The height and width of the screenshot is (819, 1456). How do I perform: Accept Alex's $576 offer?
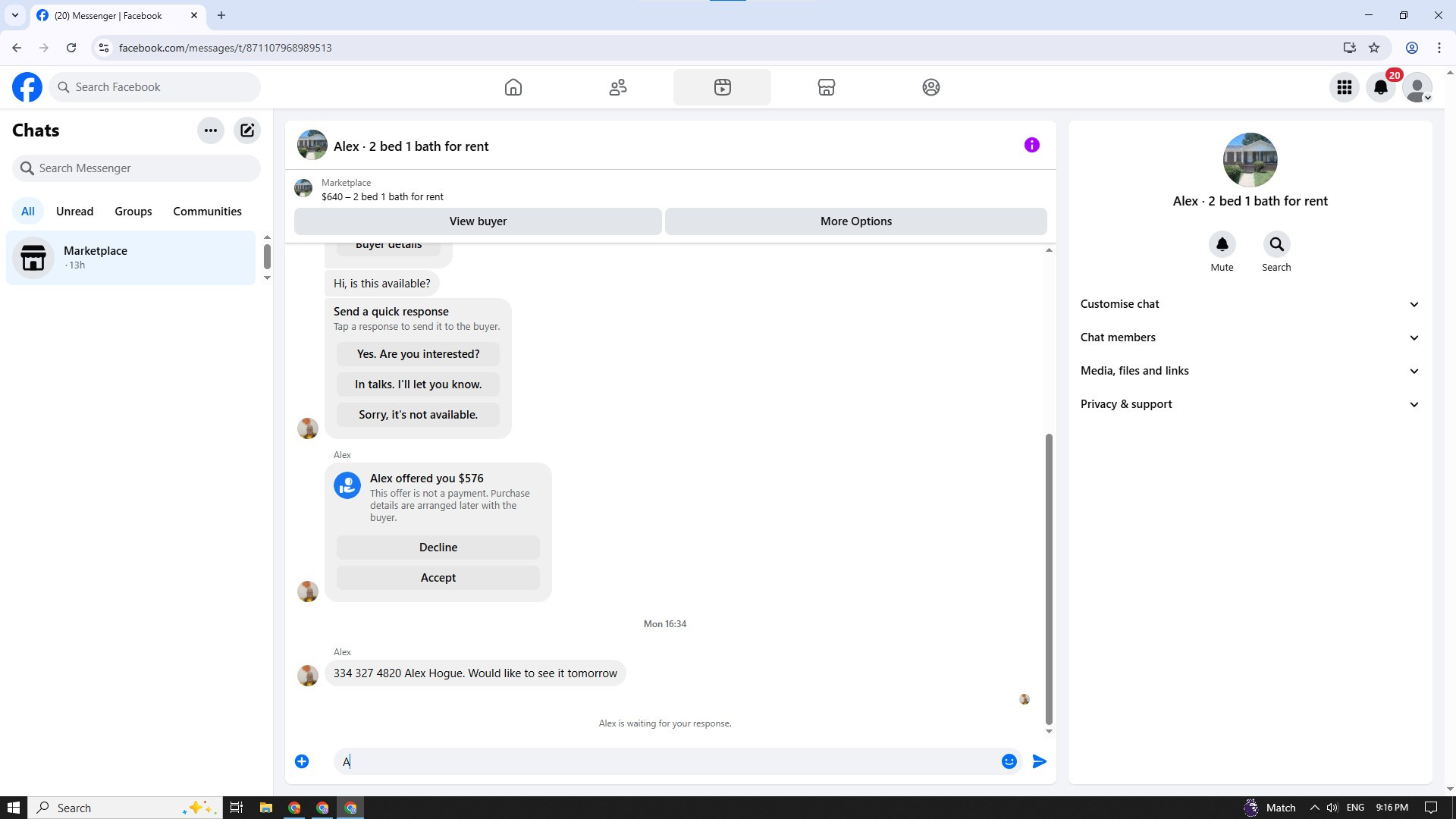[x=438, y=578]
